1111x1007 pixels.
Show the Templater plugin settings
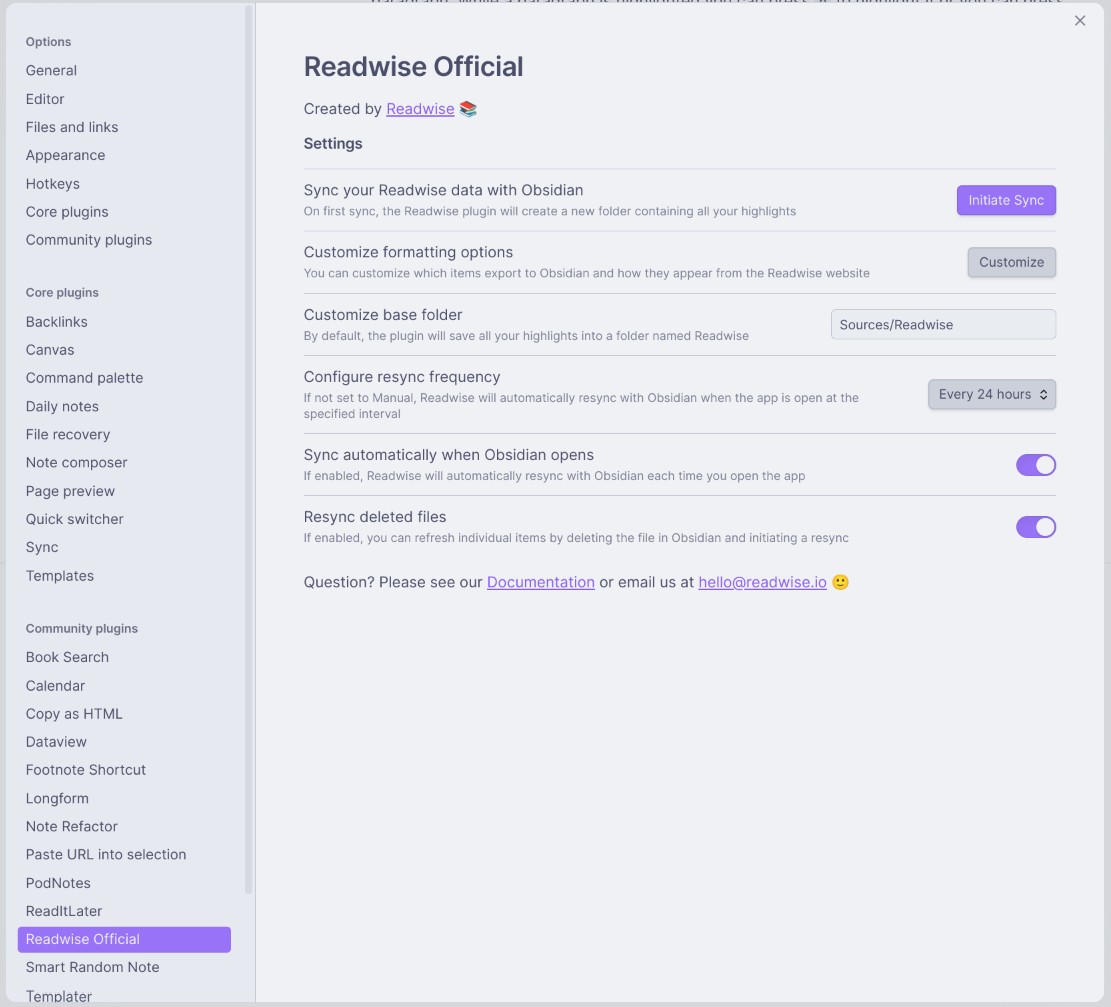[59, 995]
